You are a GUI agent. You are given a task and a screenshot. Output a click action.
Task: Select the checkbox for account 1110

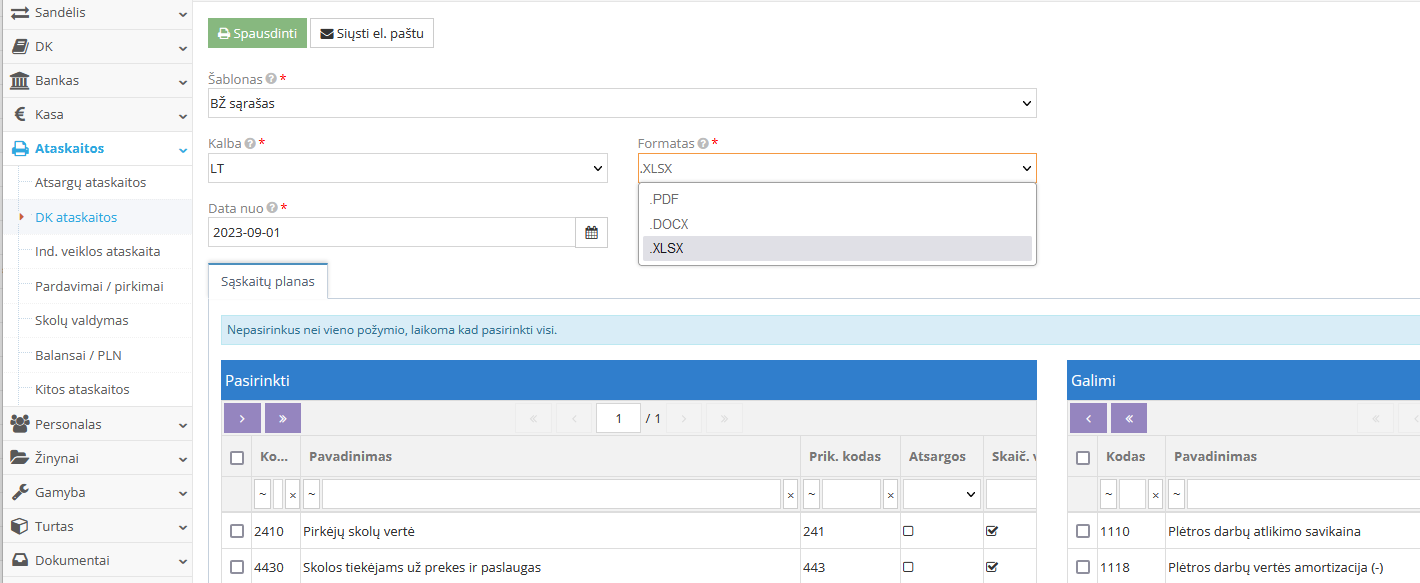pyautogui.click(x=1083, y=531)
